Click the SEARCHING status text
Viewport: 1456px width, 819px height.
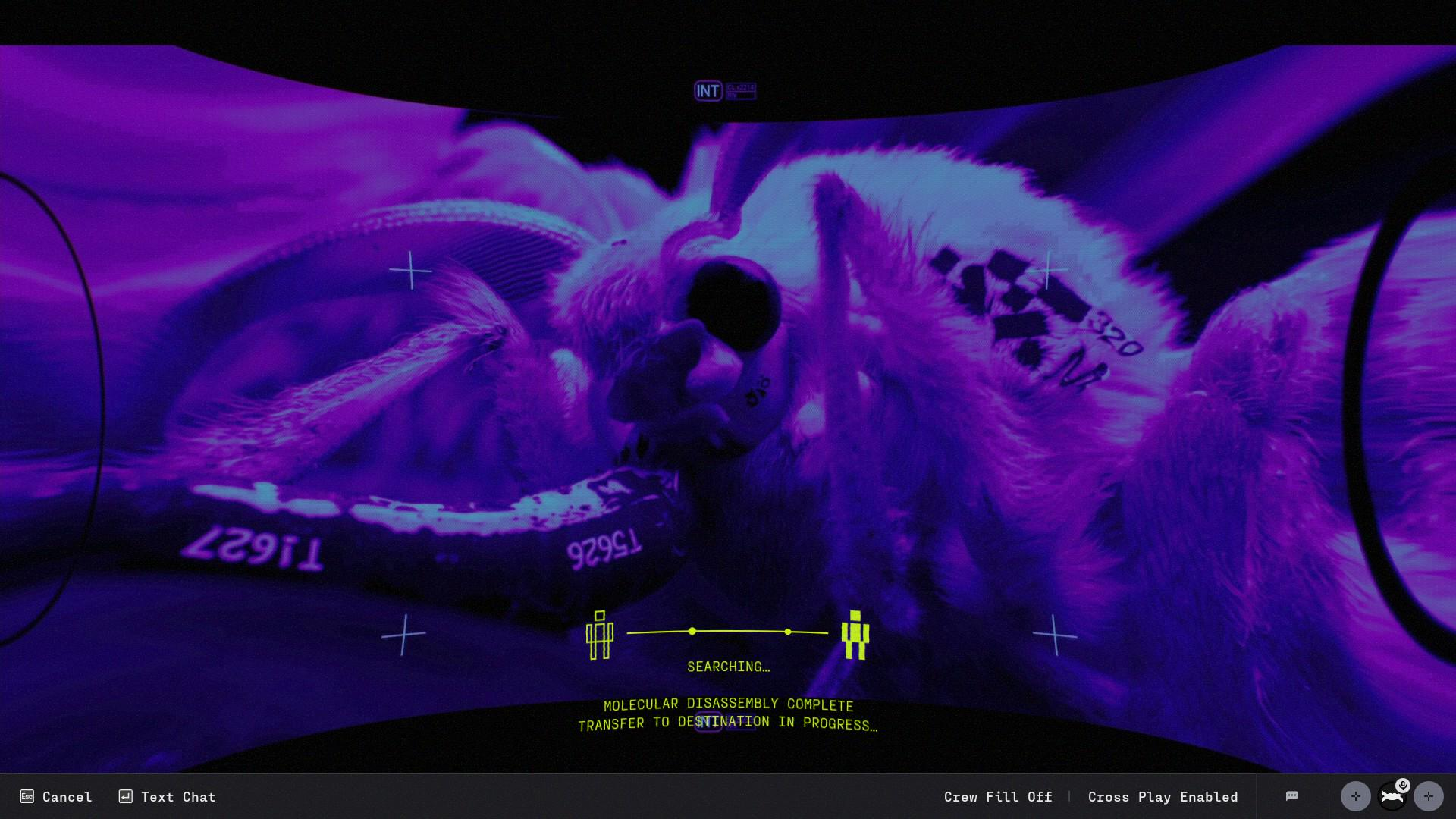click(728, 667)
